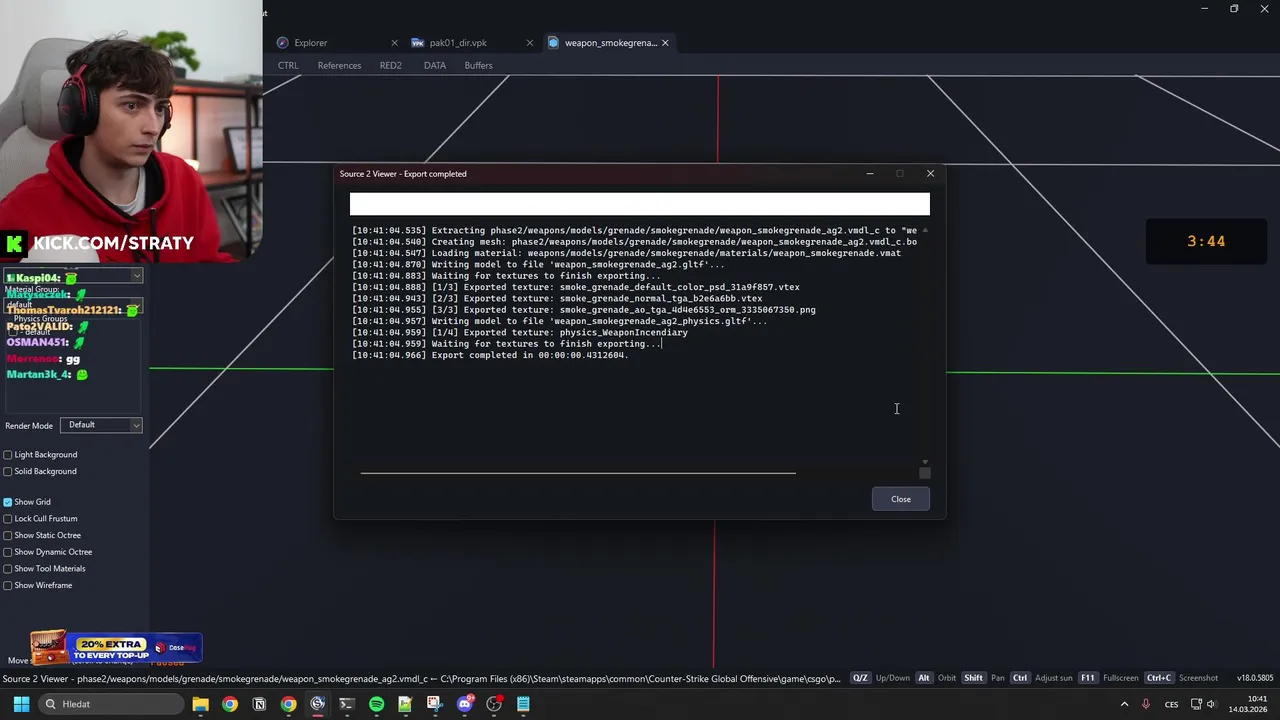Open the CTRL sub-tab

288,65
